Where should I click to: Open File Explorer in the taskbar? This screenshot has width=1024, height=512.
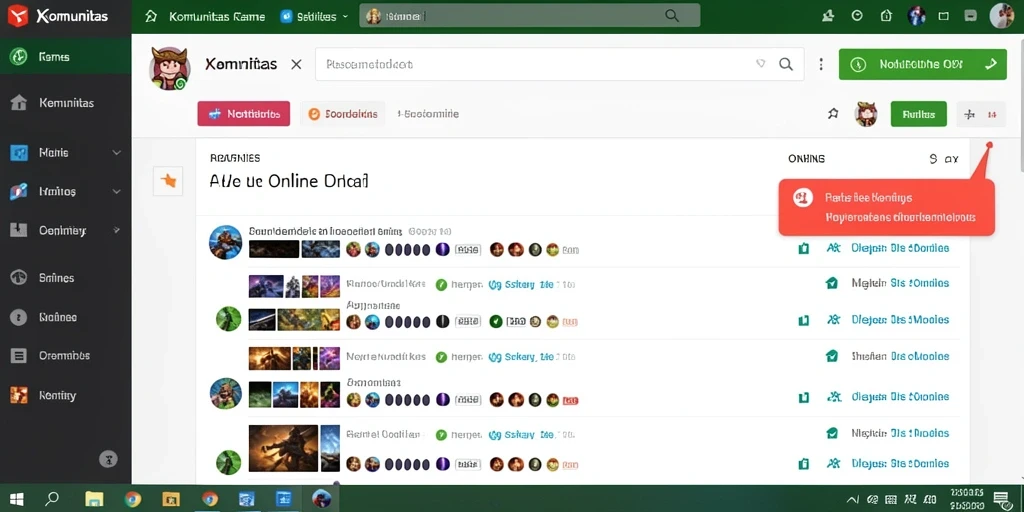(x=94, y=499)
